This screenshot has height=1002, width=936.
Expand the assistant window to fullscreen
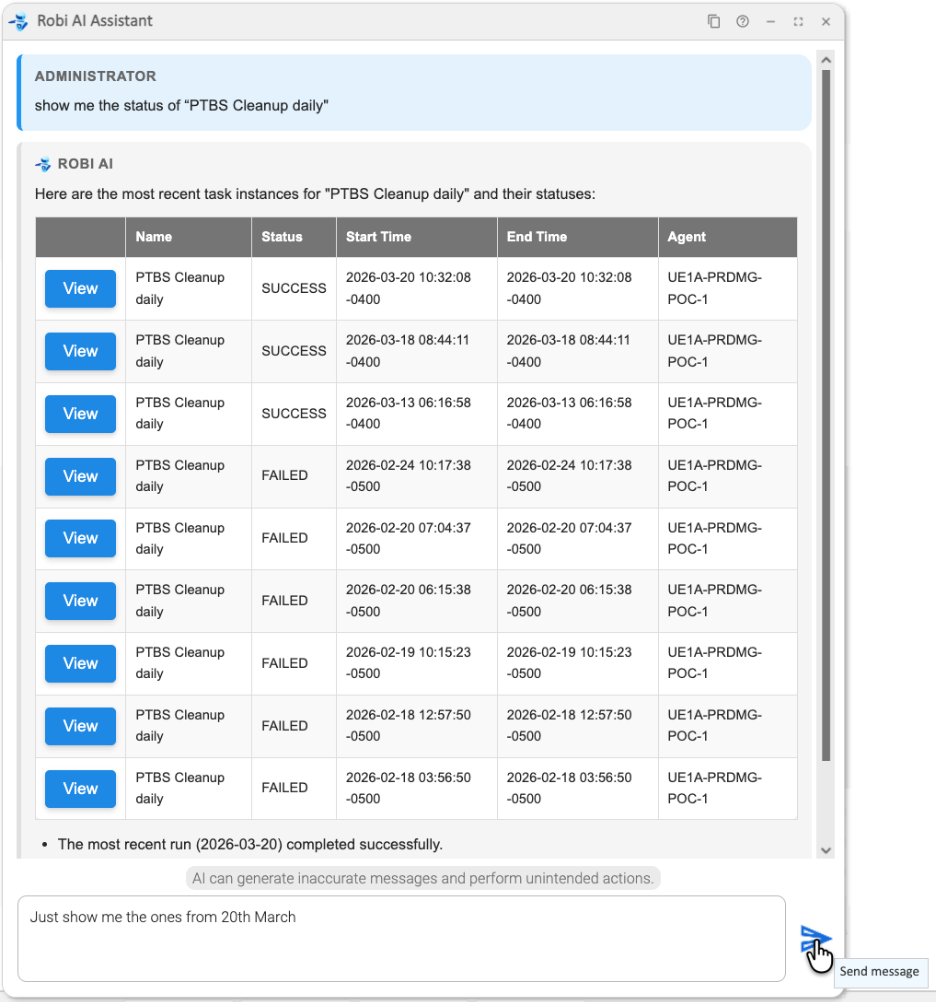pyautogui.click(x=798, y=21)
